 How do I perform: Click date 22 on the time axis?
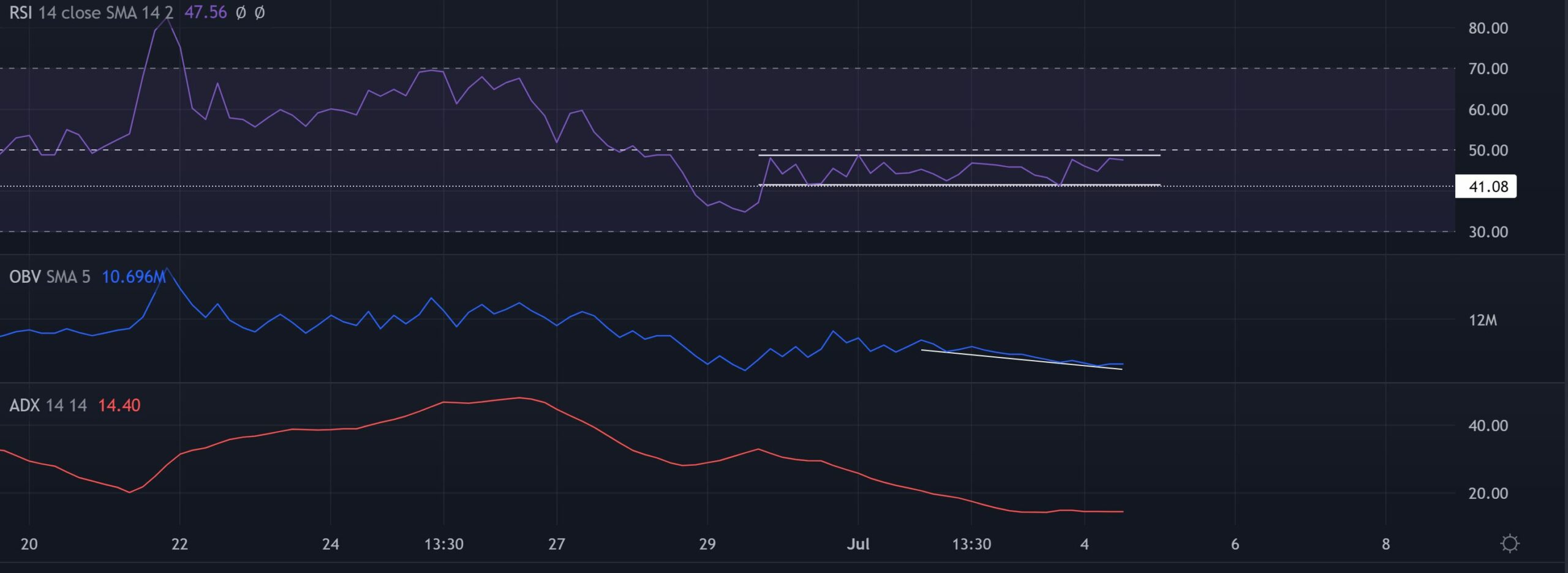[x=179, y=544]
